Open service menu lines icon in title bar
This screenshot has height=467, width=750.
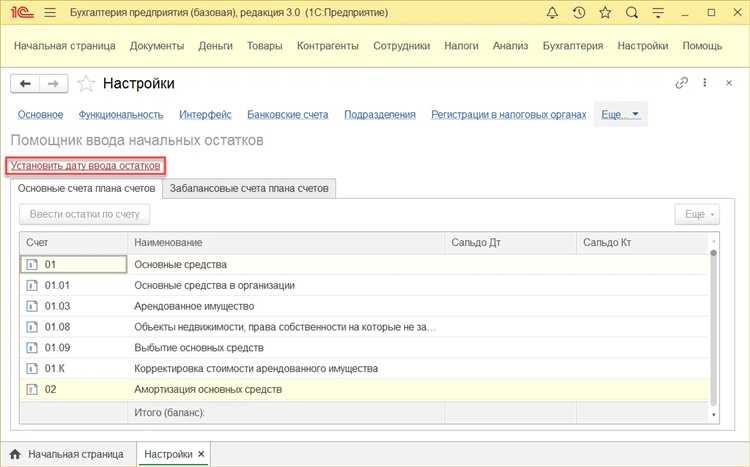click(658, 13)
